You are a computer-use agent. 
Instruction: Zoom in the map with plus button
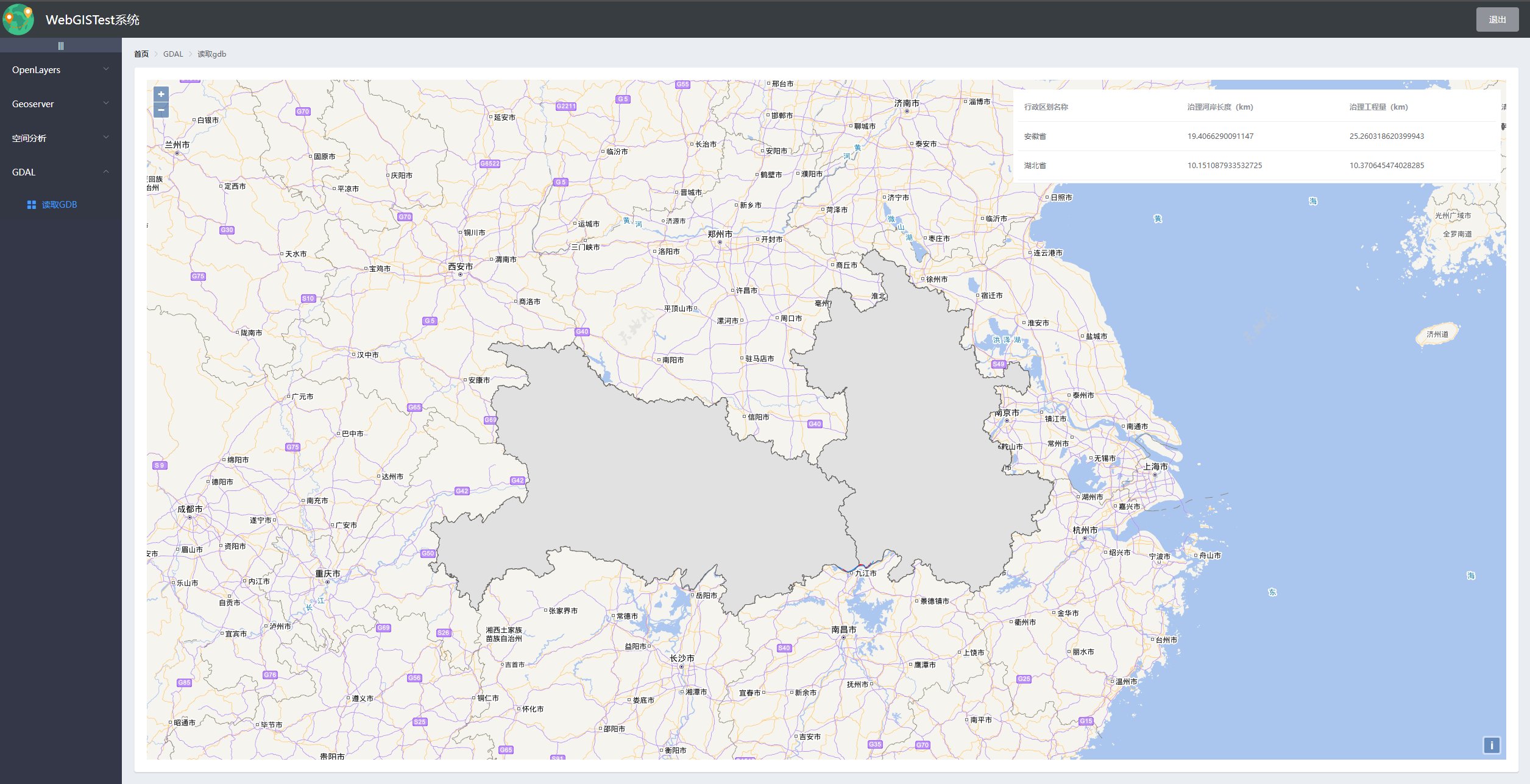click(x=161, y=94)
